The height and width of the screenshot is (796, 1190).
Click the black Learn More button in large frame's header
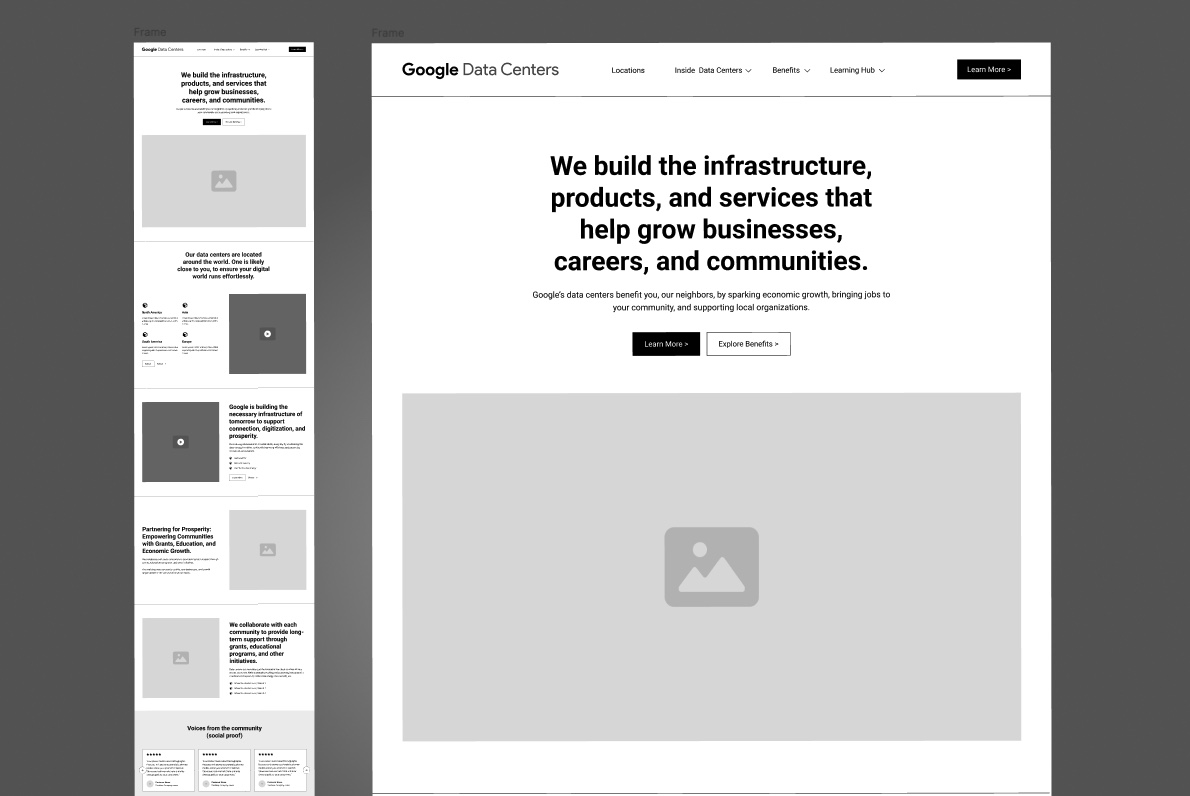pos(988,69)
